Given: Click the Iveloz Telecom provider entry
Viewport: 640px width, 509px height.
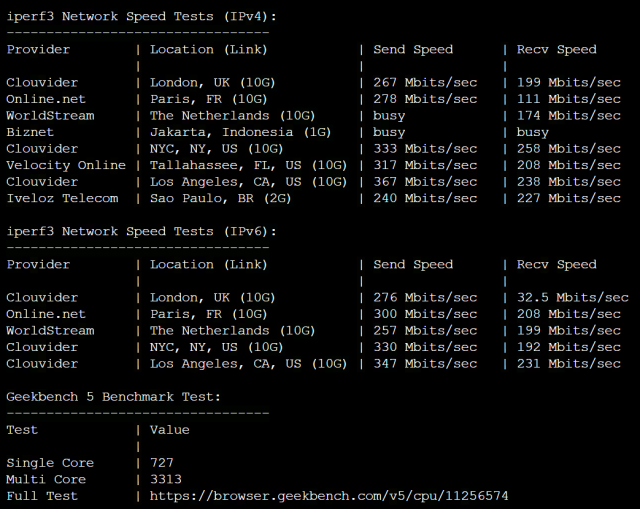Looking at the screenshot, I should coord(62,198).
